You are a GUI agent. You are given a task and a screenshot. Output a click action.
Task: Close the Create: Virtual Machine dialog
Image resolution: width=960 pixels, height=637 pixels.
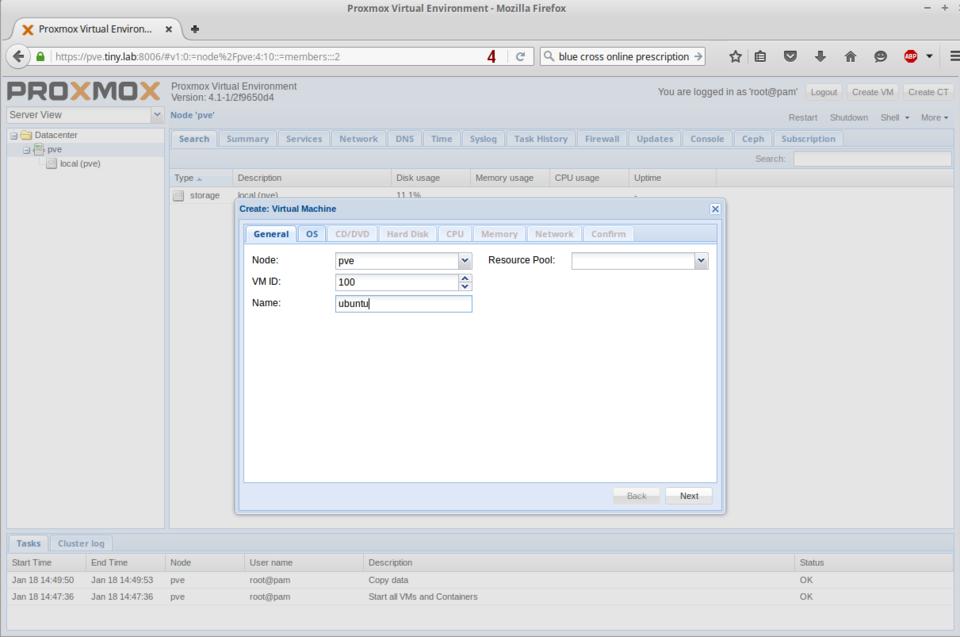[715, 209]
